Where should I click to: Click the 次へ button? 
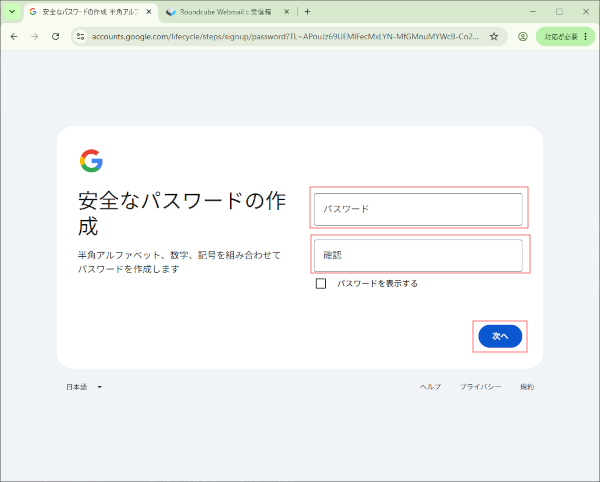click(500, 336)
